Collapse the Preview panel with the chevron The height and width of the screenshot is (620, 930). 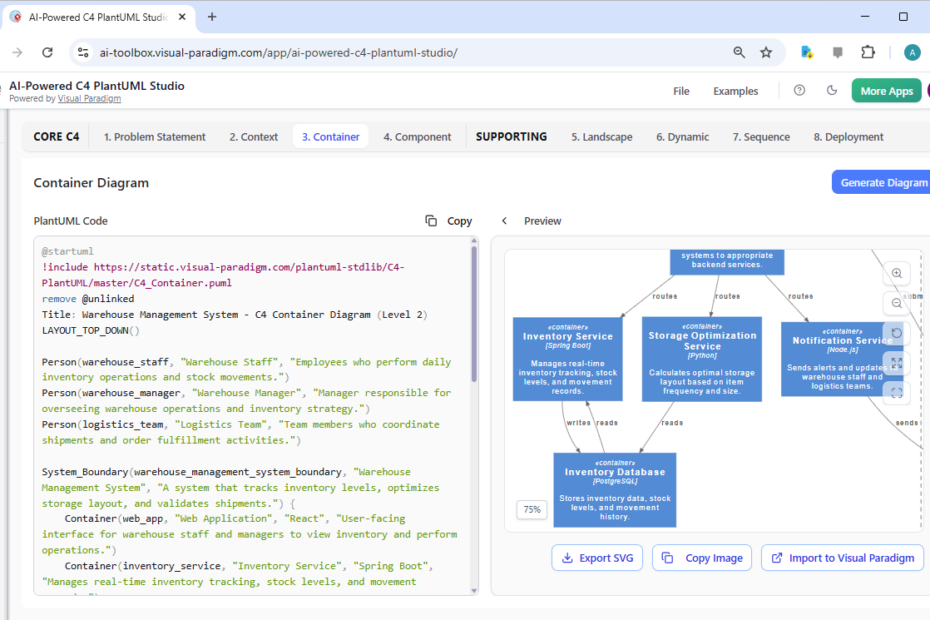[x=505, y=221]
